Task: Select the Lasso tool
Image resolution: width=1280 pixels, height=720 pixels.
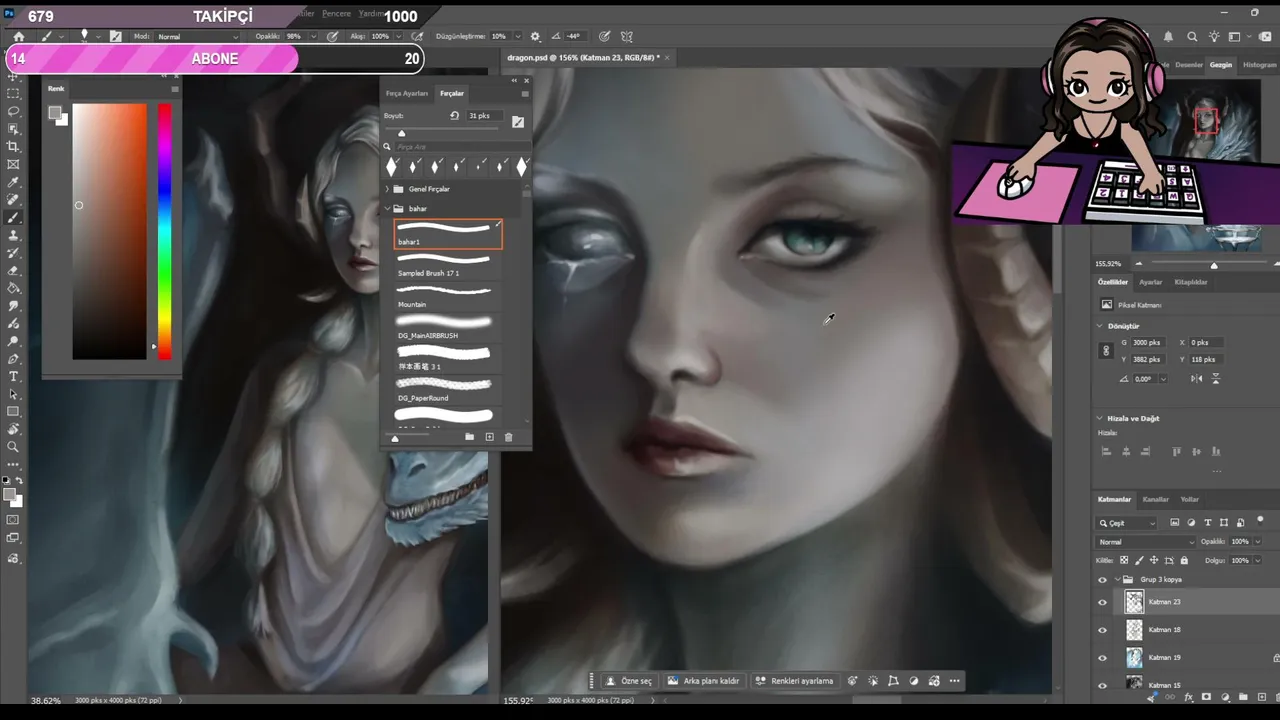Action: click(13, 111)
